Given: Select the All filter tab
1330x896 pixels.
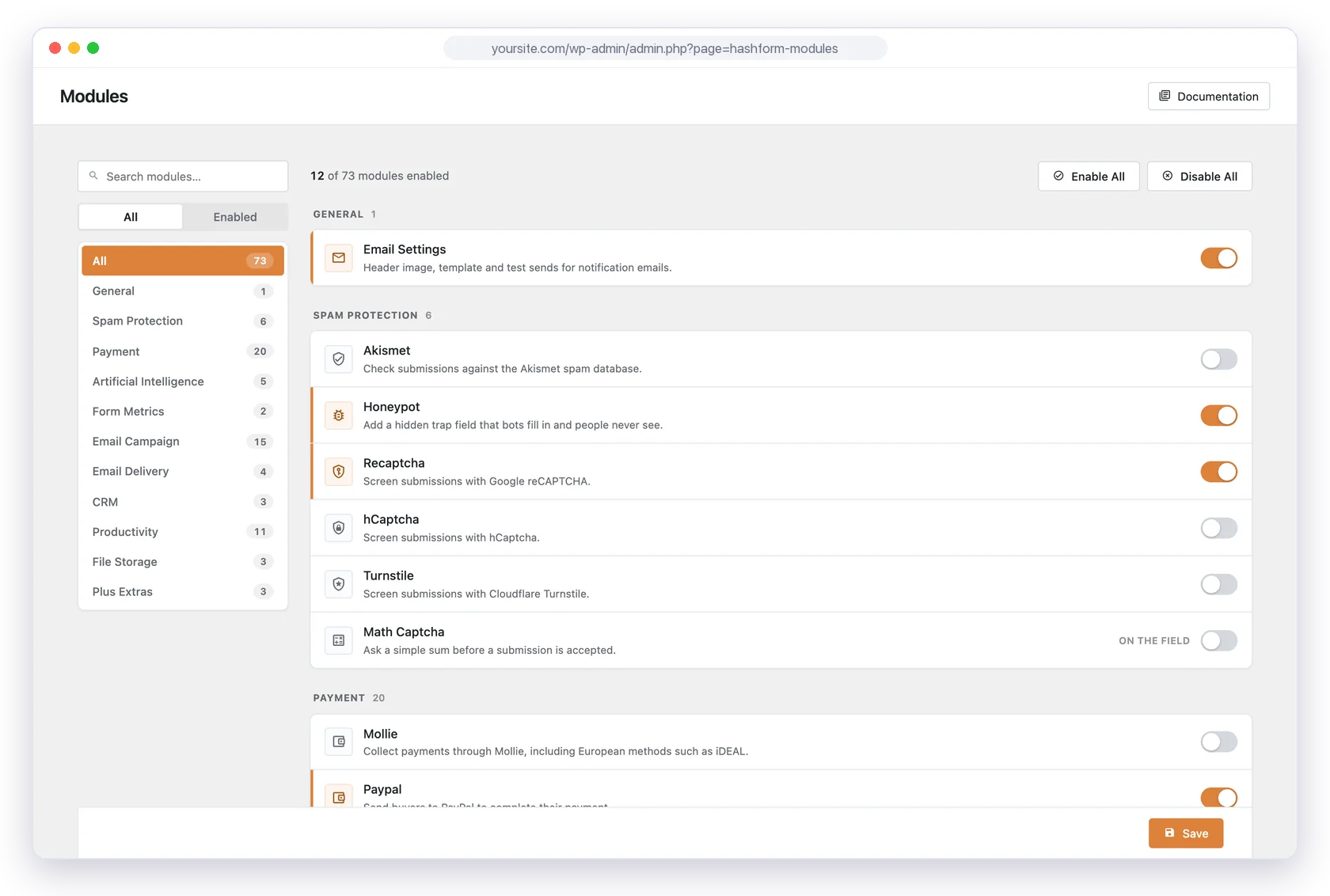Looking at the screenshot, I should pos(131,217).
